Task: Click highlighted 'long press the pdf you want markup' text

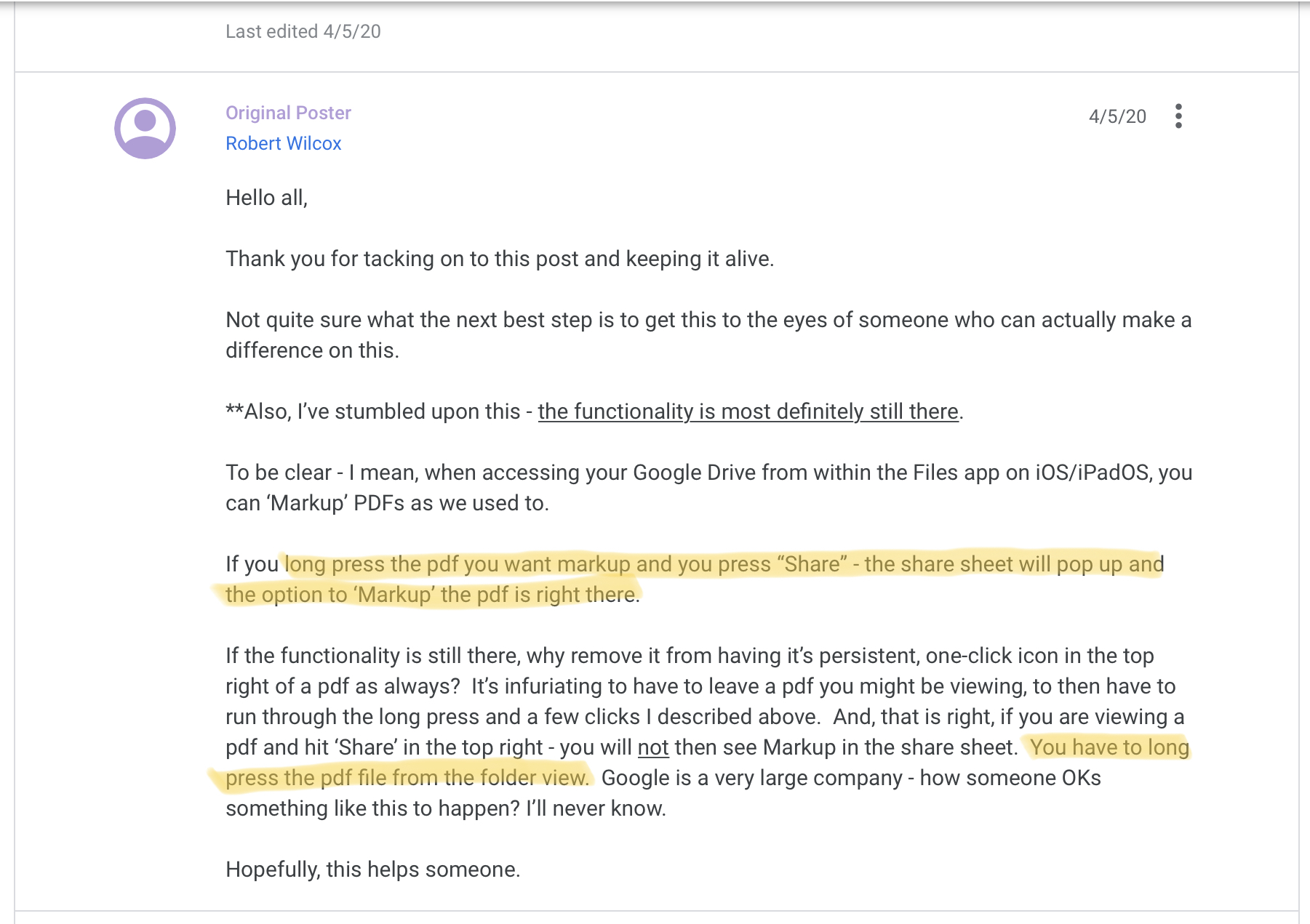Action: (458, 564)
